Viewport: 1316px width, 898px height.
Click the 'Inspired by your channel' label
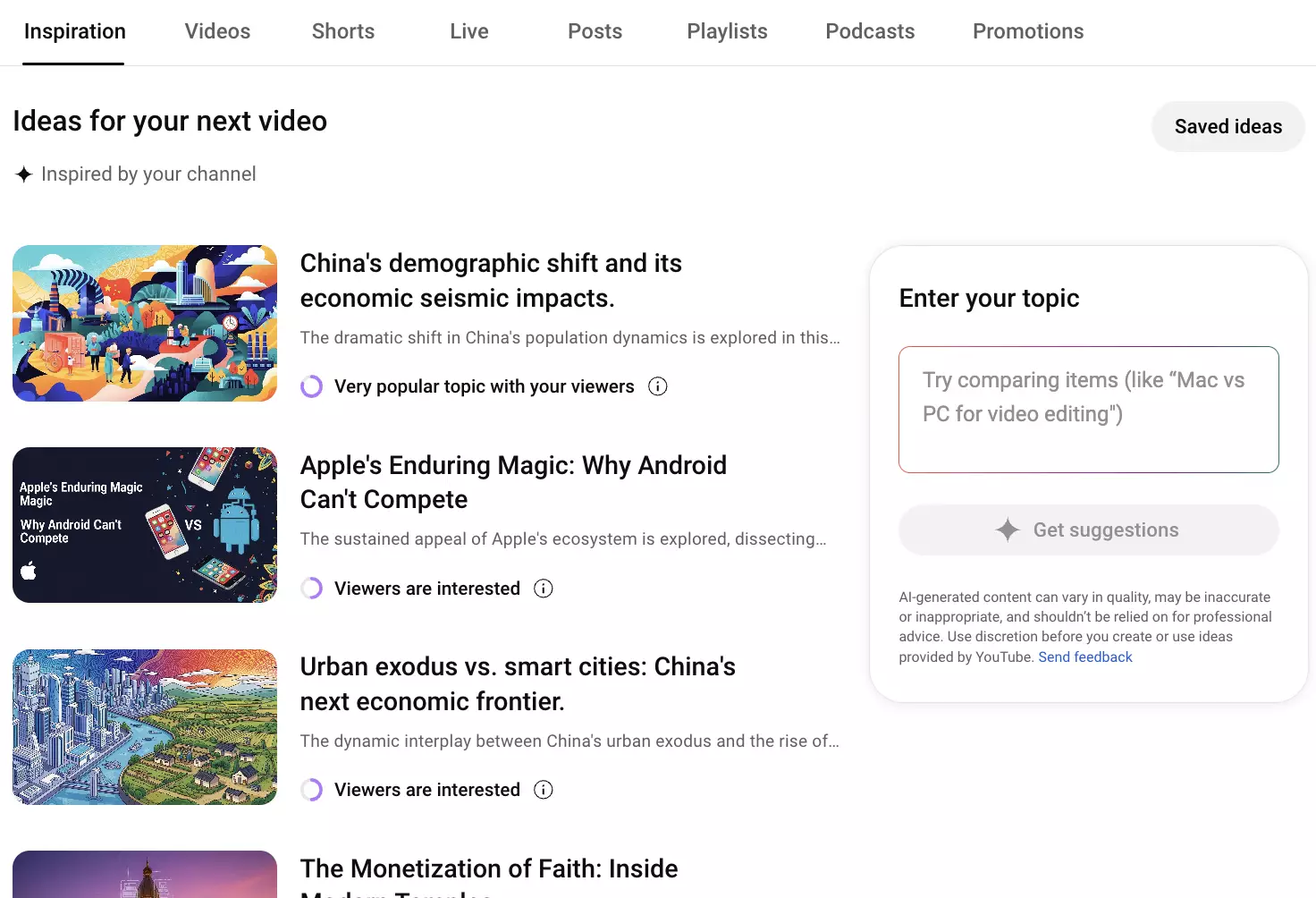[x=148, y=174]
